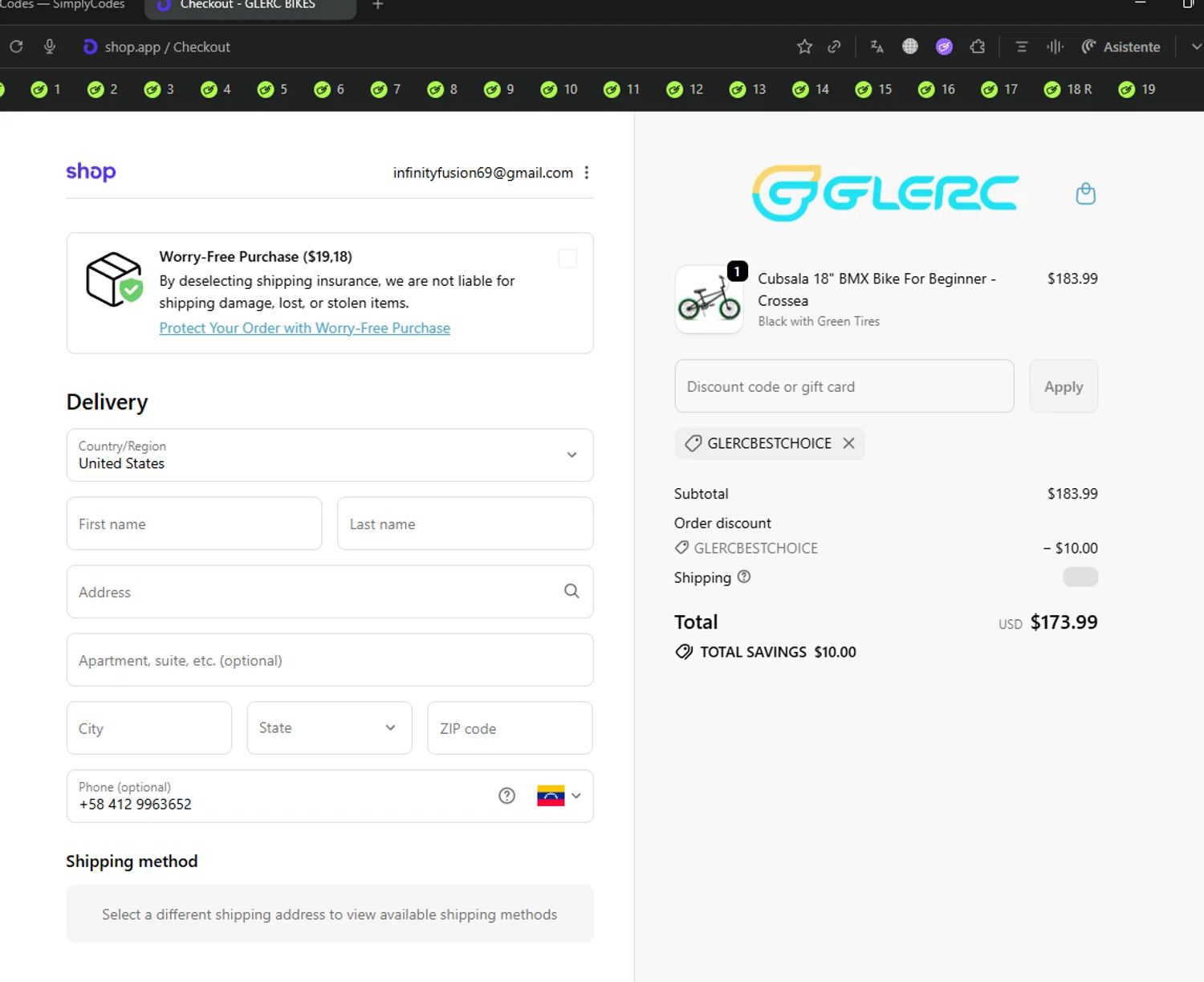Switch to the SimplyCodes tab
The width and height of the screenshot is (1204, 982).
click(x=64, y=6)
